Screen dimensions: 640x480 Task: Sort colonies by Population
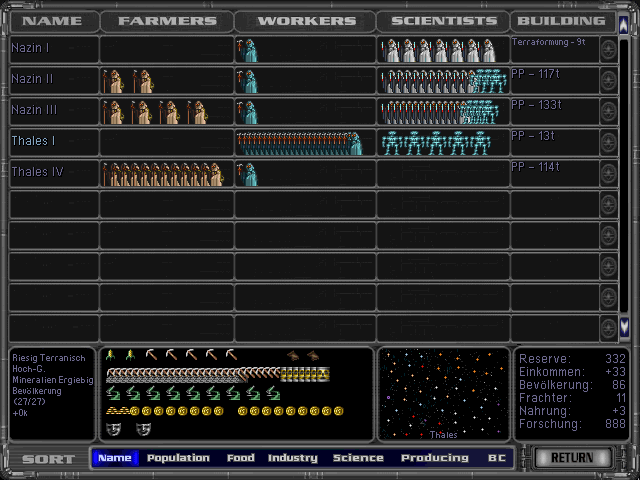[178, 458]
